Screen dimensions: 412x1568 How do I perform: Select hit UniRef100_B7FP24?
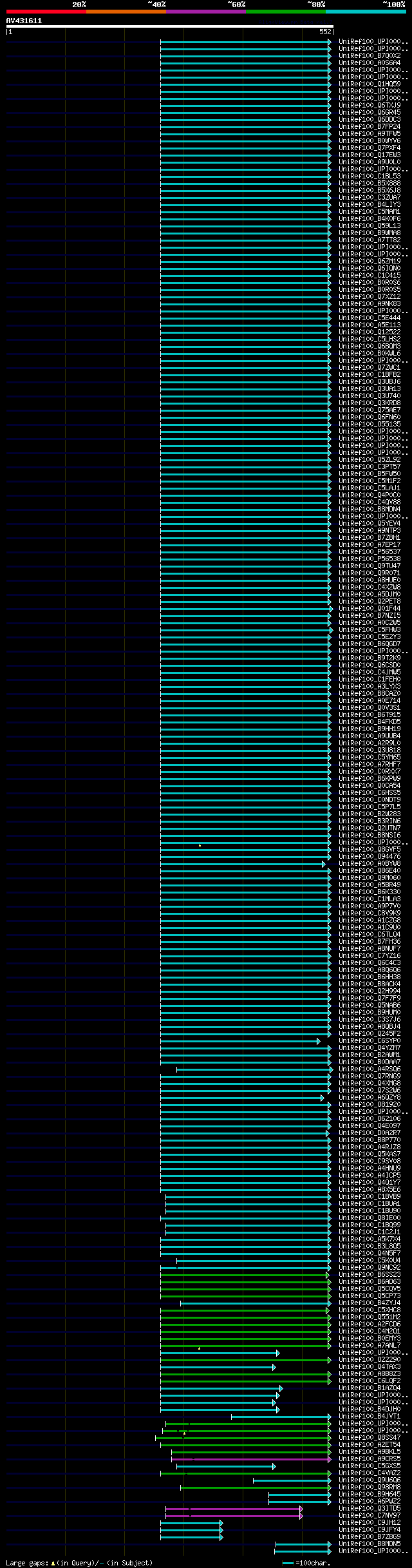pos(370,127)
